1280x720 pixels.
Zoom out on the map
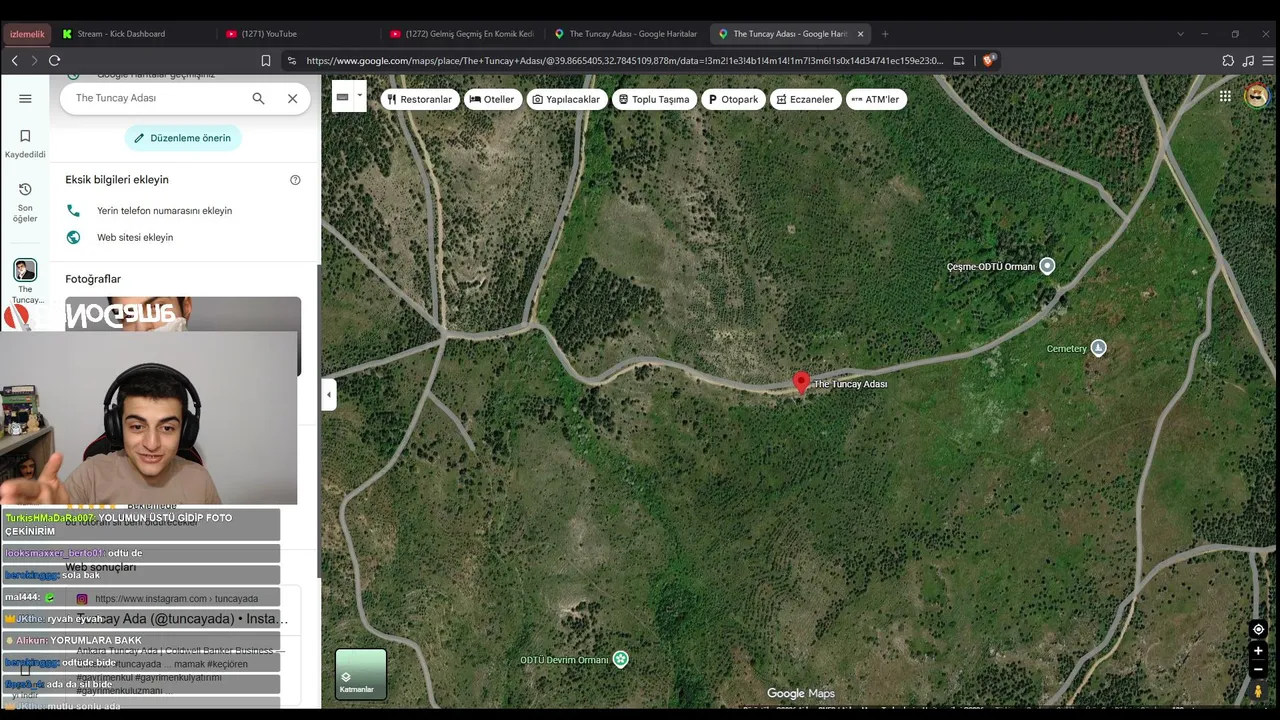click(1258, 668)
